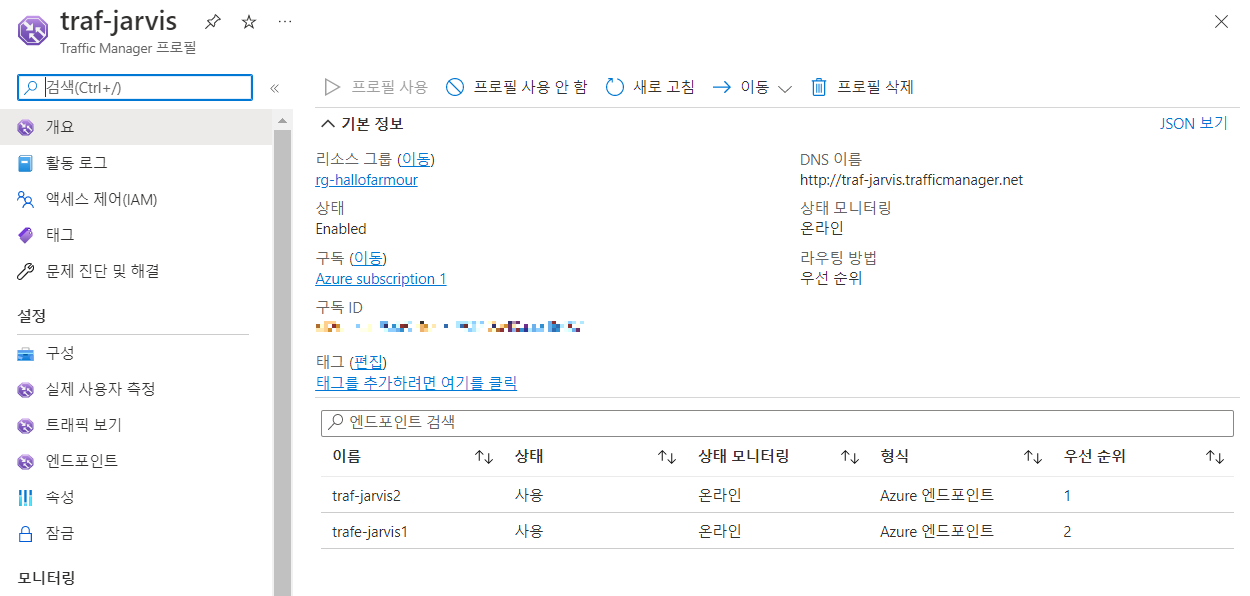Image resolution: width=1250 pixels, height=596 pixels.
Task: Close the Traffic Manager profile blade
Action: click(1221, 21)
